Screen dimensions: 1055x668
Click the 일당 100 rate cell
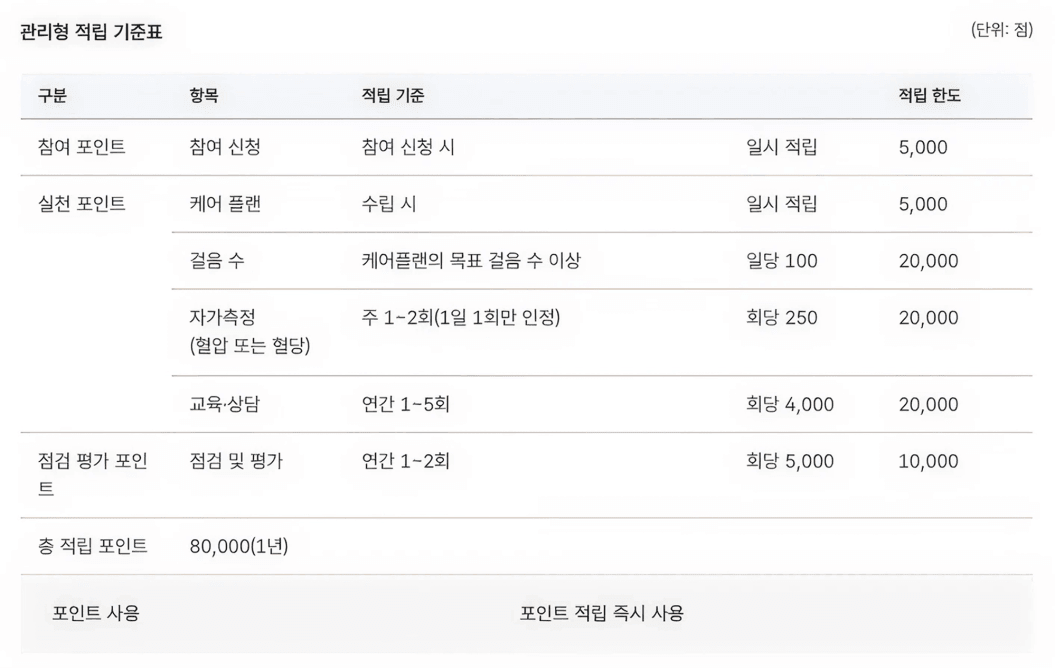pos(782,261)
